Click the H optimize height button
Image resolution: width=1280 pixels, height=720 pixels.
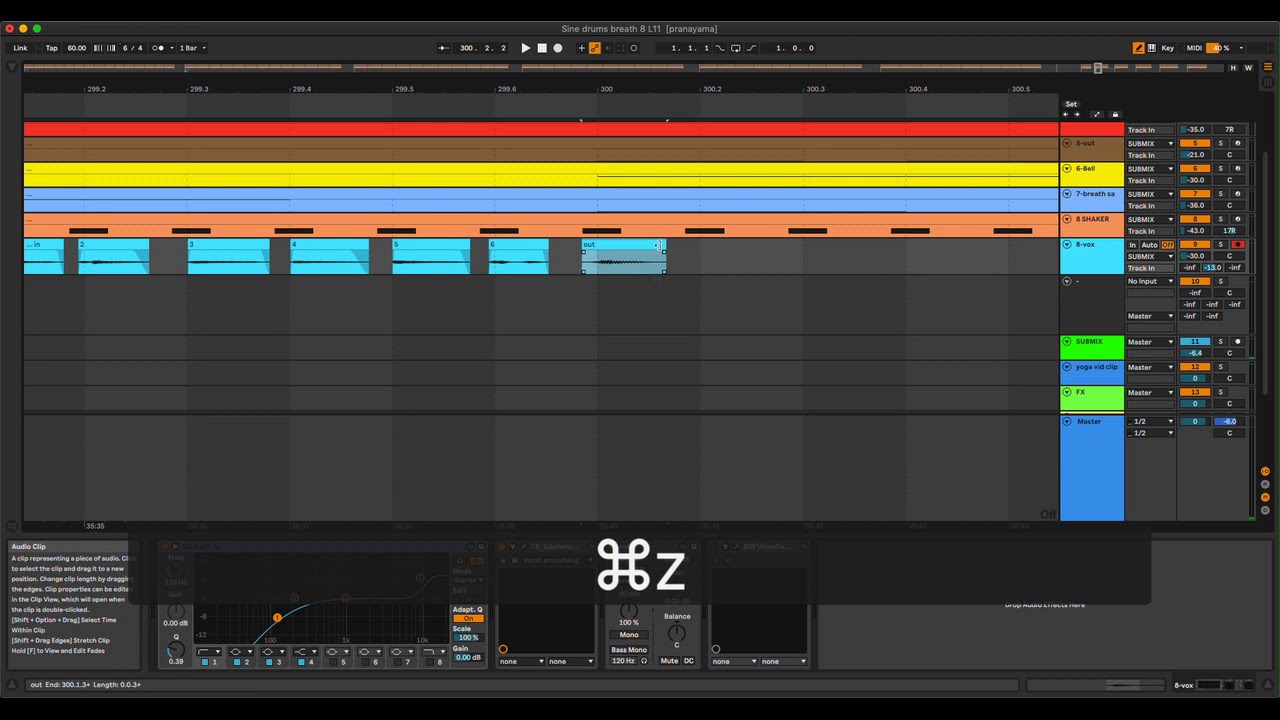pos(1233,68)
